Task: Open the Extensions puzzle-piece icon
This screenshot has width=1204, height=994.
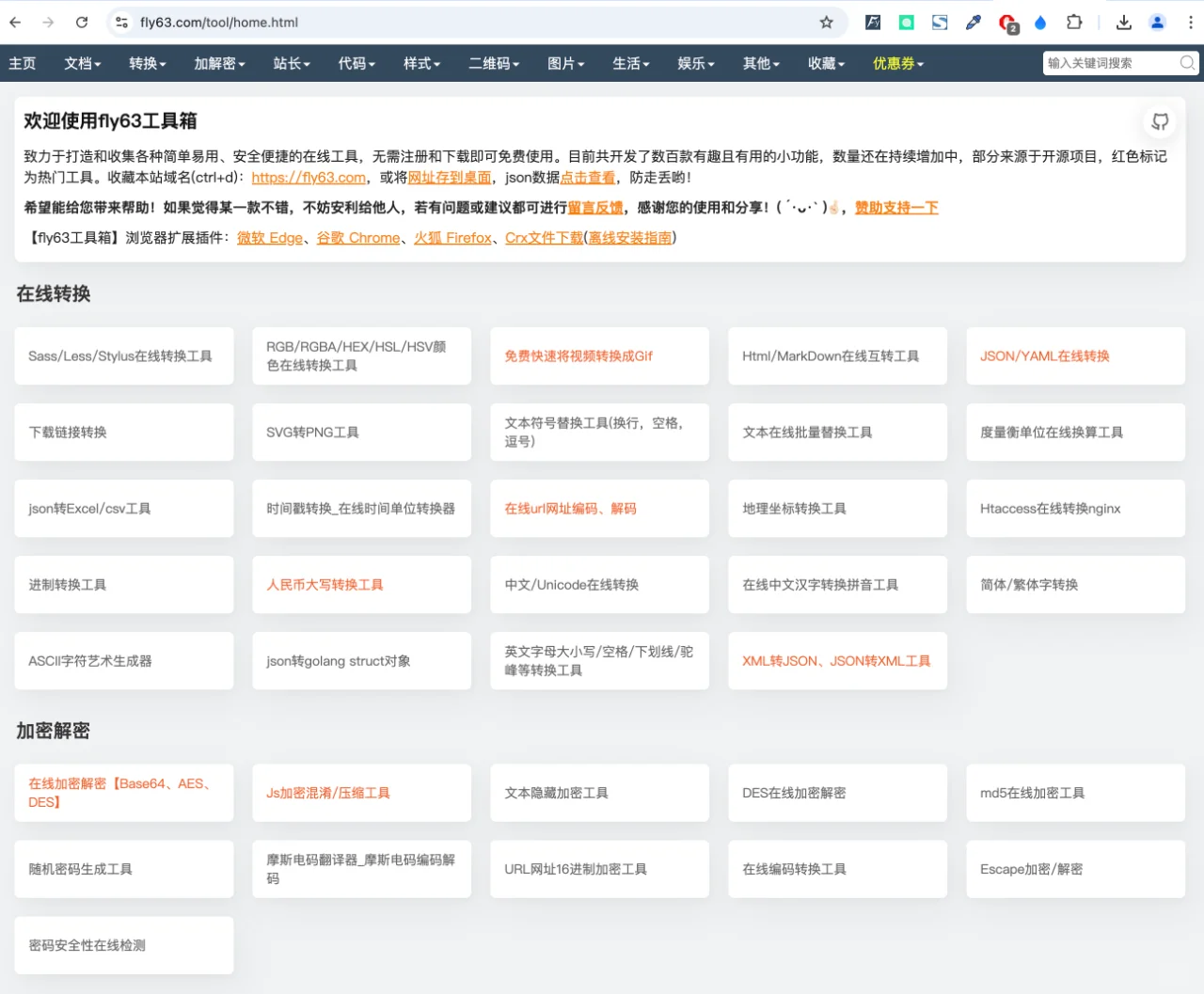Action: [1073, 22]
